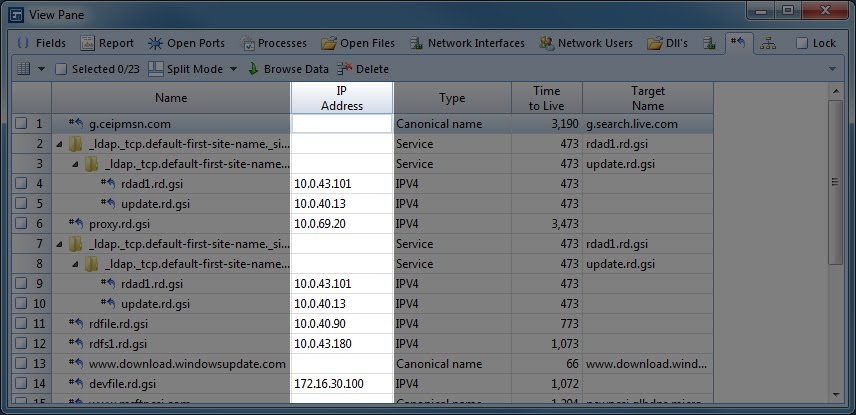Open the Processes tab
This screenshot has height=415, width=856.
click(x=274, y=43)
